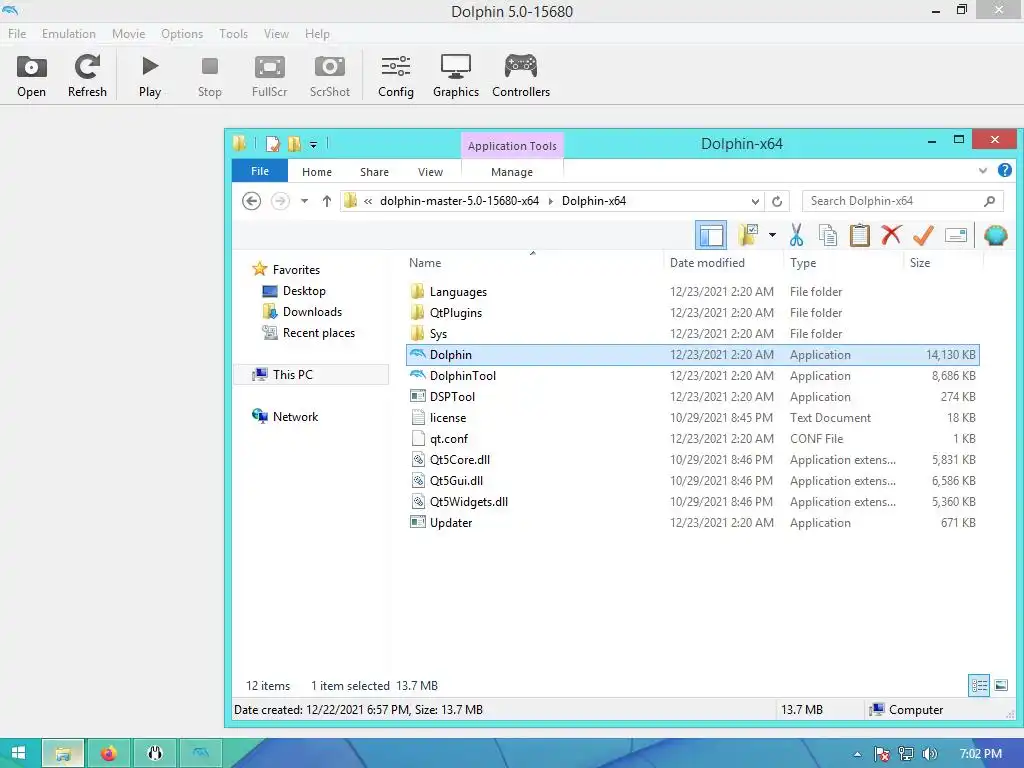Select Downloads in navigation pane

click(x=302, y=312)
